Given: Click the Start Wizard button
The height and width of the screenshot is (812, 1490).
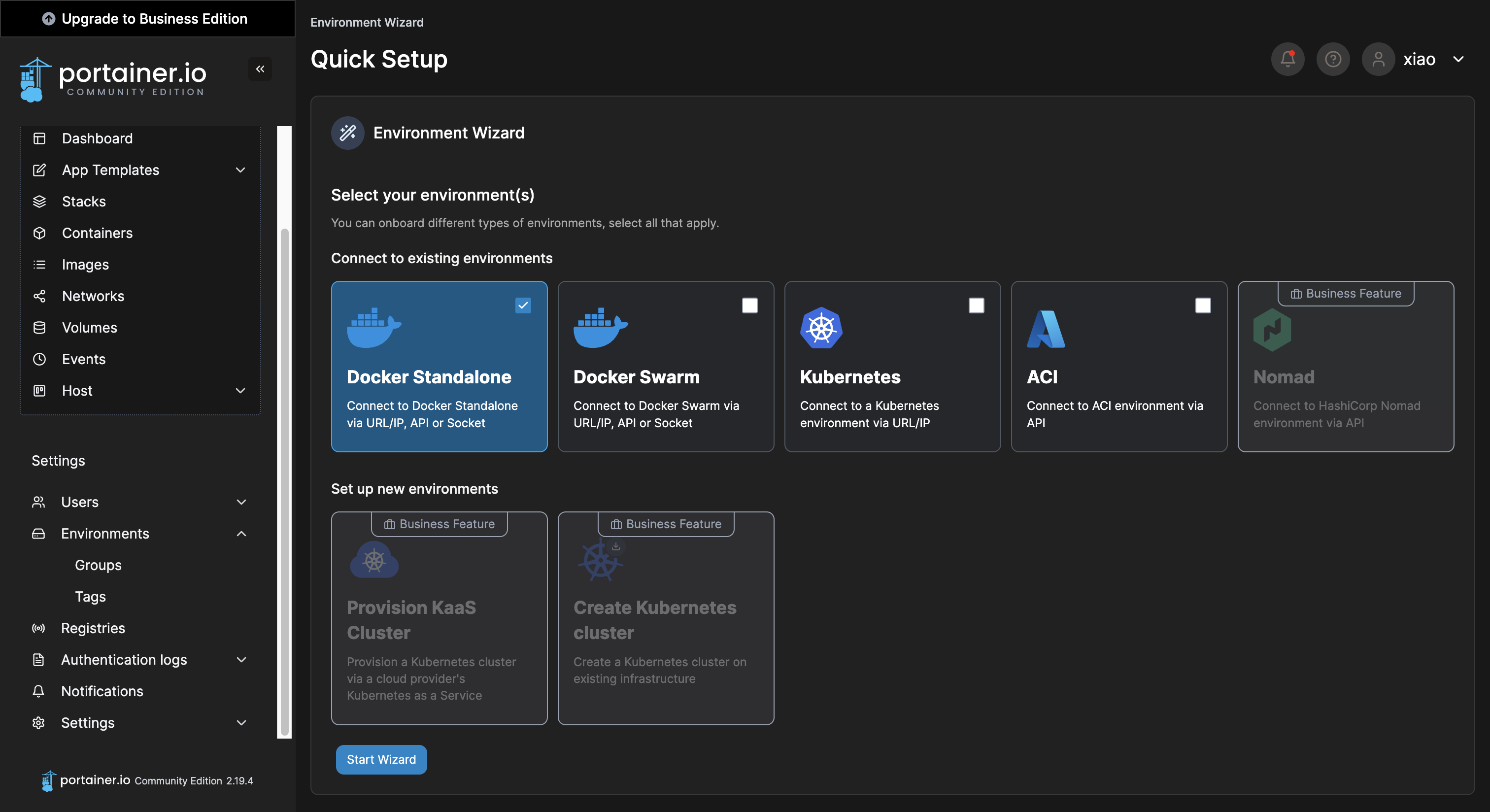Looking at the screenshot, I should pyautogui.click(x=381, y=759).
